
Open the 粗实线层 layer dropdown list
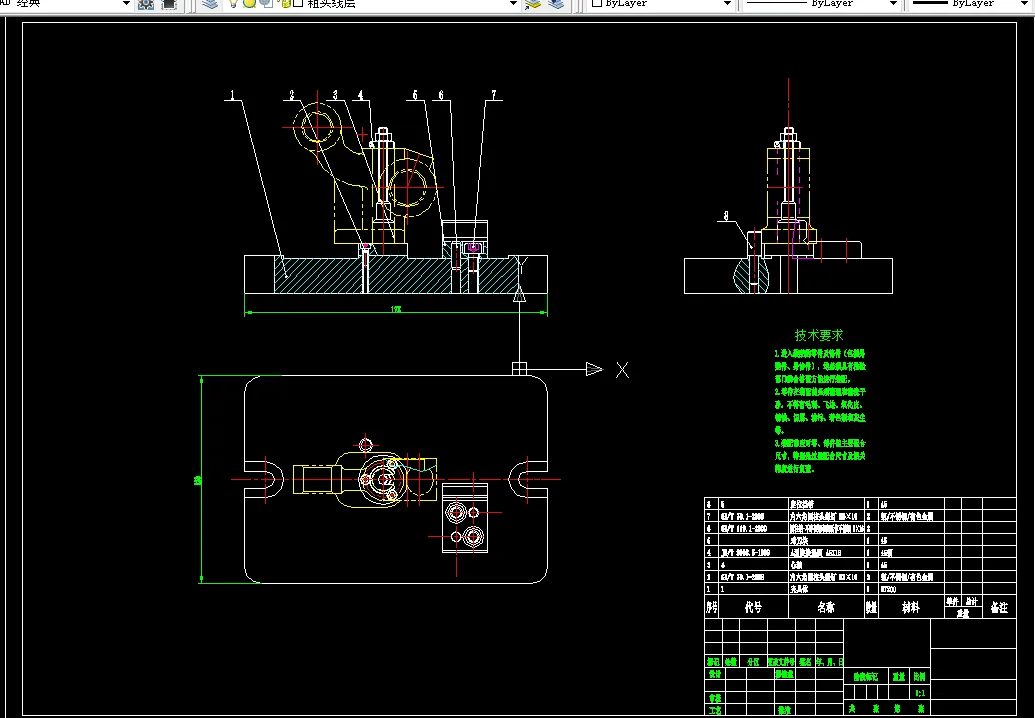coord(513,4)
